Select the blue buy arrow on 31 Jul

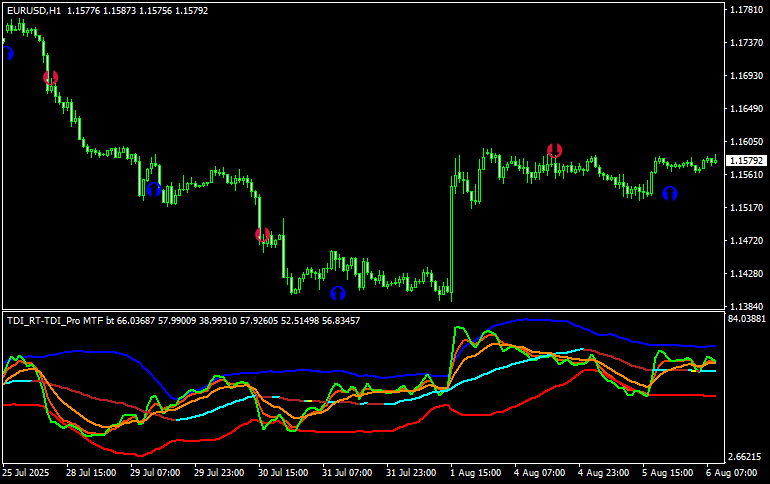338,293
